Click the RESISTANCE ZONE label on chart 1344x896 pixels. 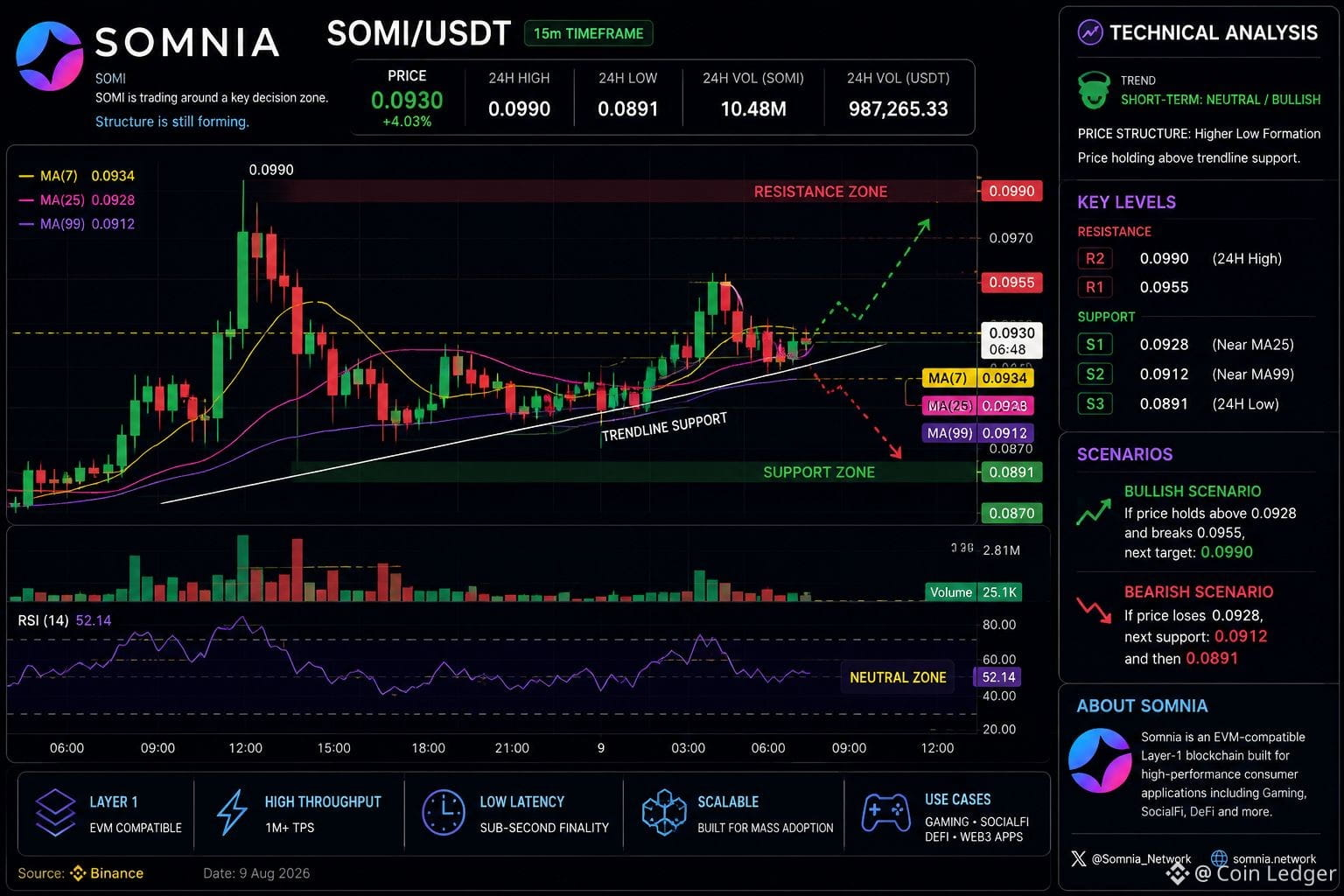821,192
